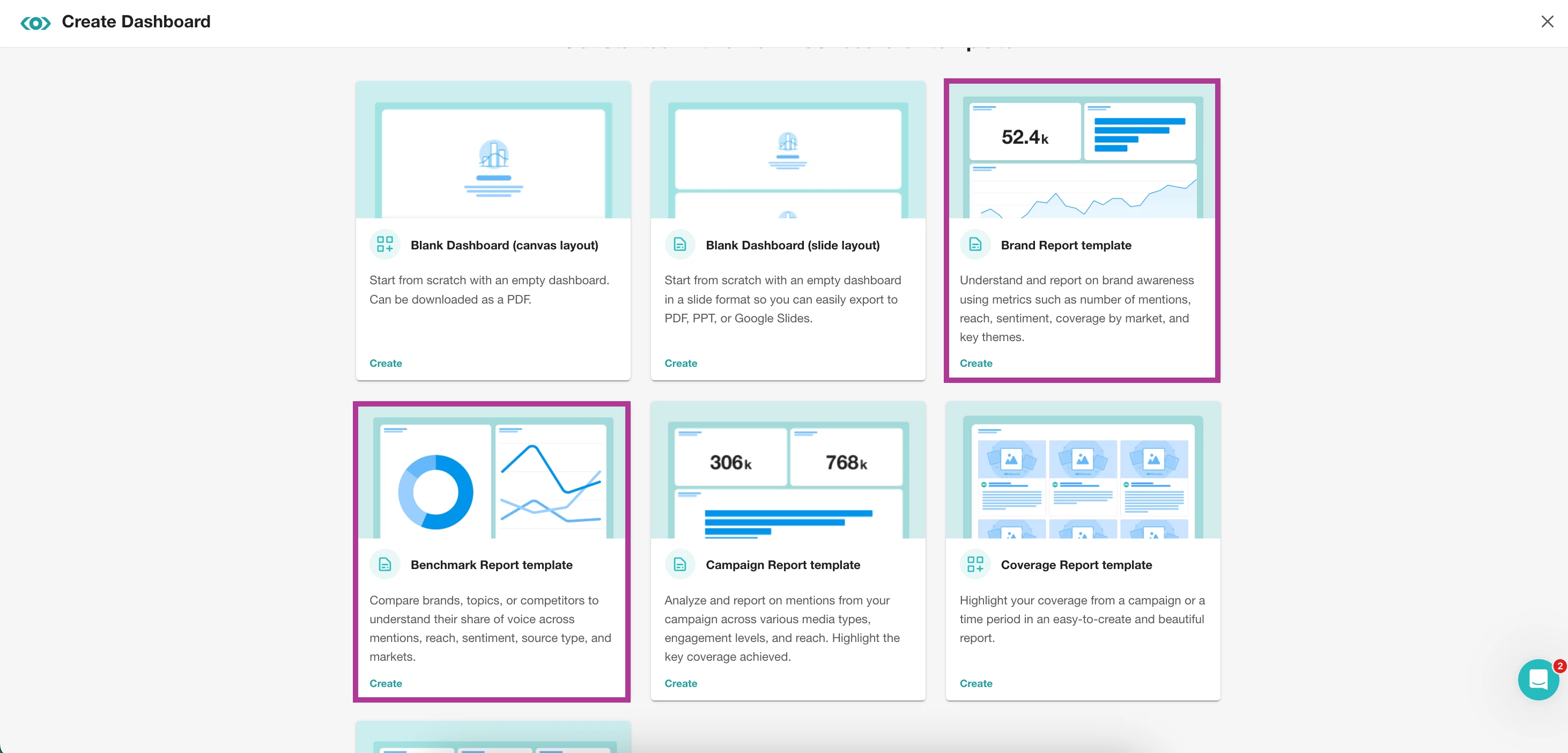Click the 'Compare brands, topics, or competitors' description

490,628
